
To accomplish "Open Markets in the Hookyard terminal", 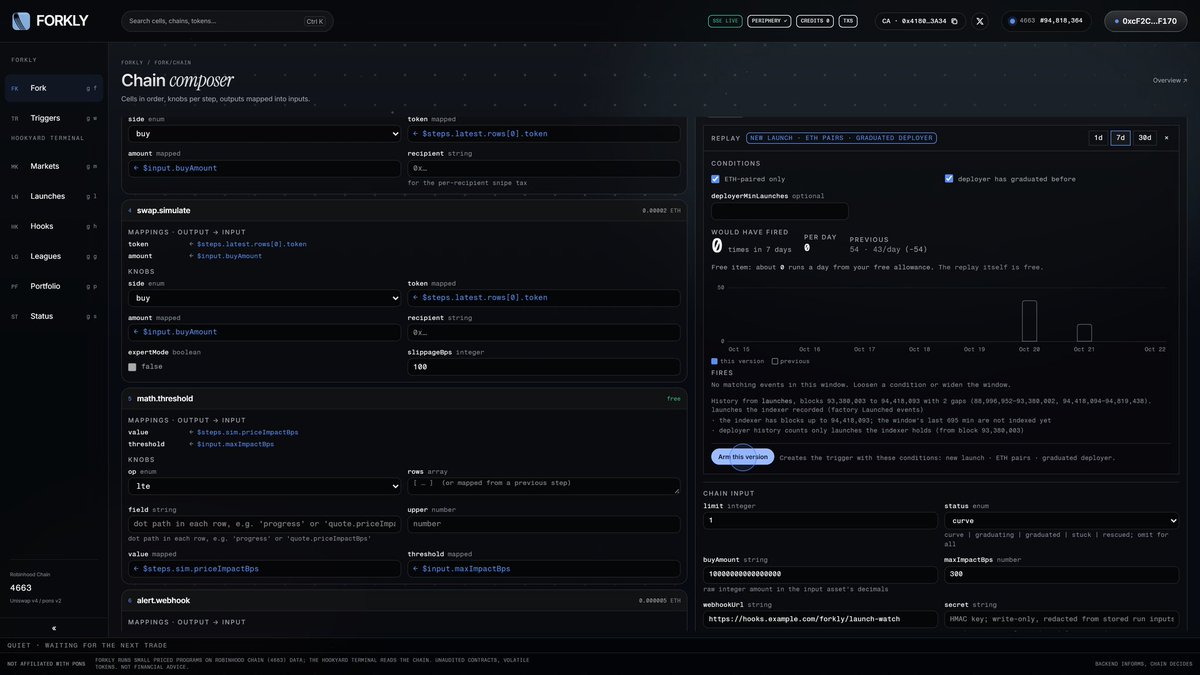I will pos(53,166).
